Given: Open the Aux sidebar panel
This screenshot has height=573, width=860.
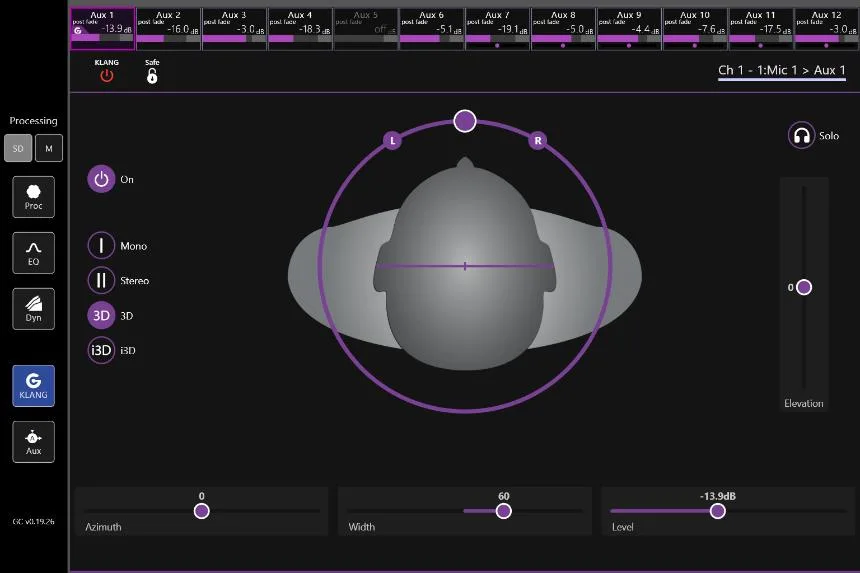Looking at the screenshot, I should click(33, 442).
